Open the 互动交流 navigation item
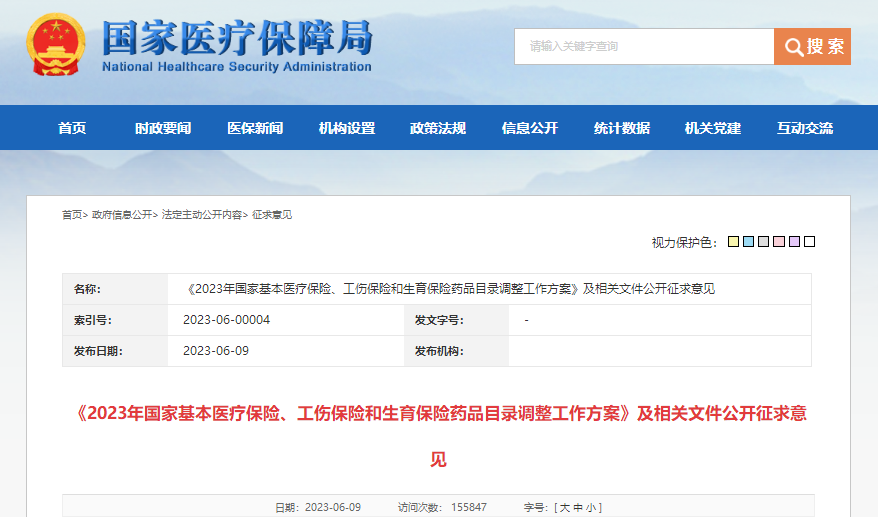Image resolution: width=878 pixels, height=517 pixels. [x=805, y=128]
